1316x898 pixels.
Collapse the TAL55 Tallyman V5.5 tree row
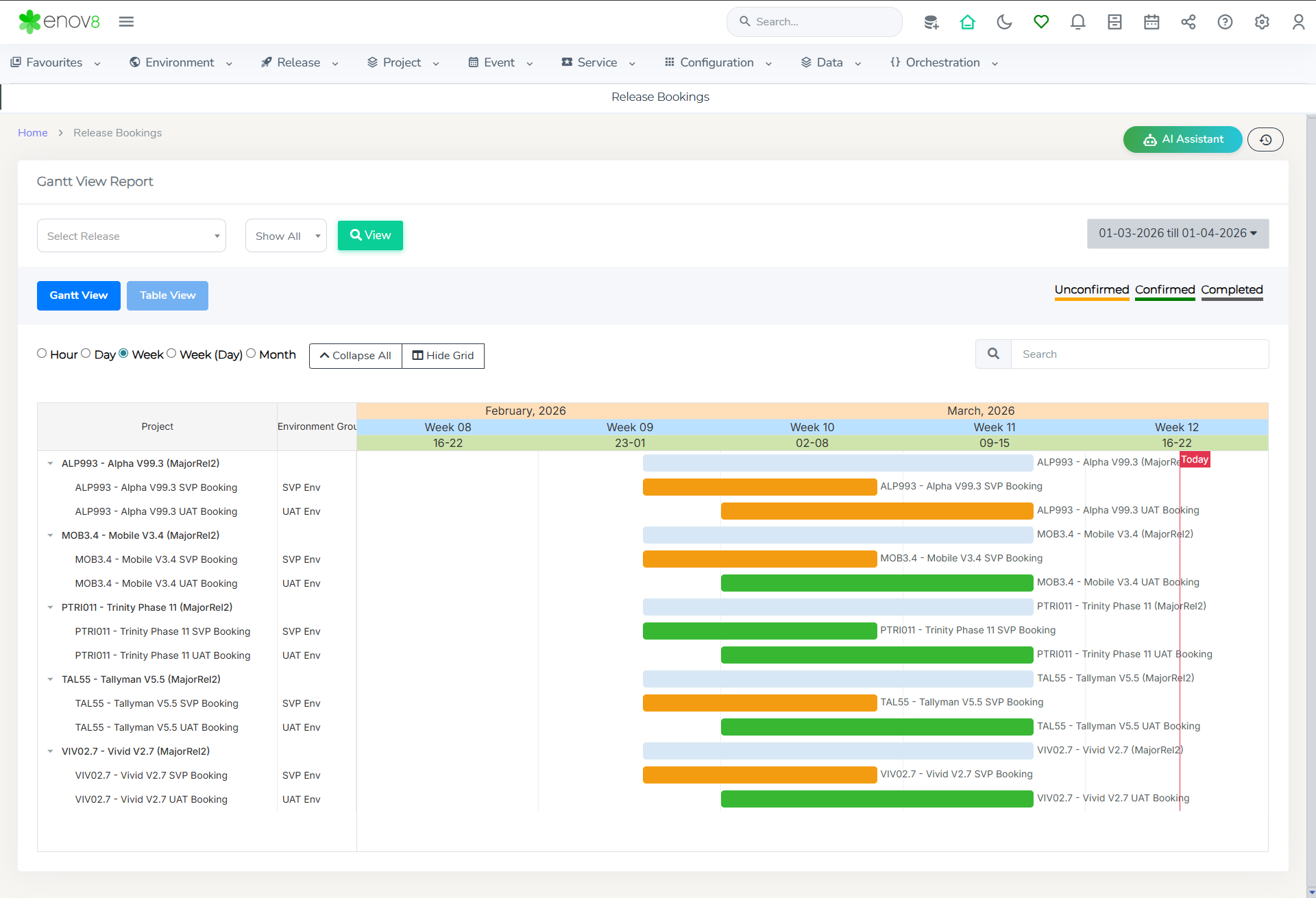point(50,679)
